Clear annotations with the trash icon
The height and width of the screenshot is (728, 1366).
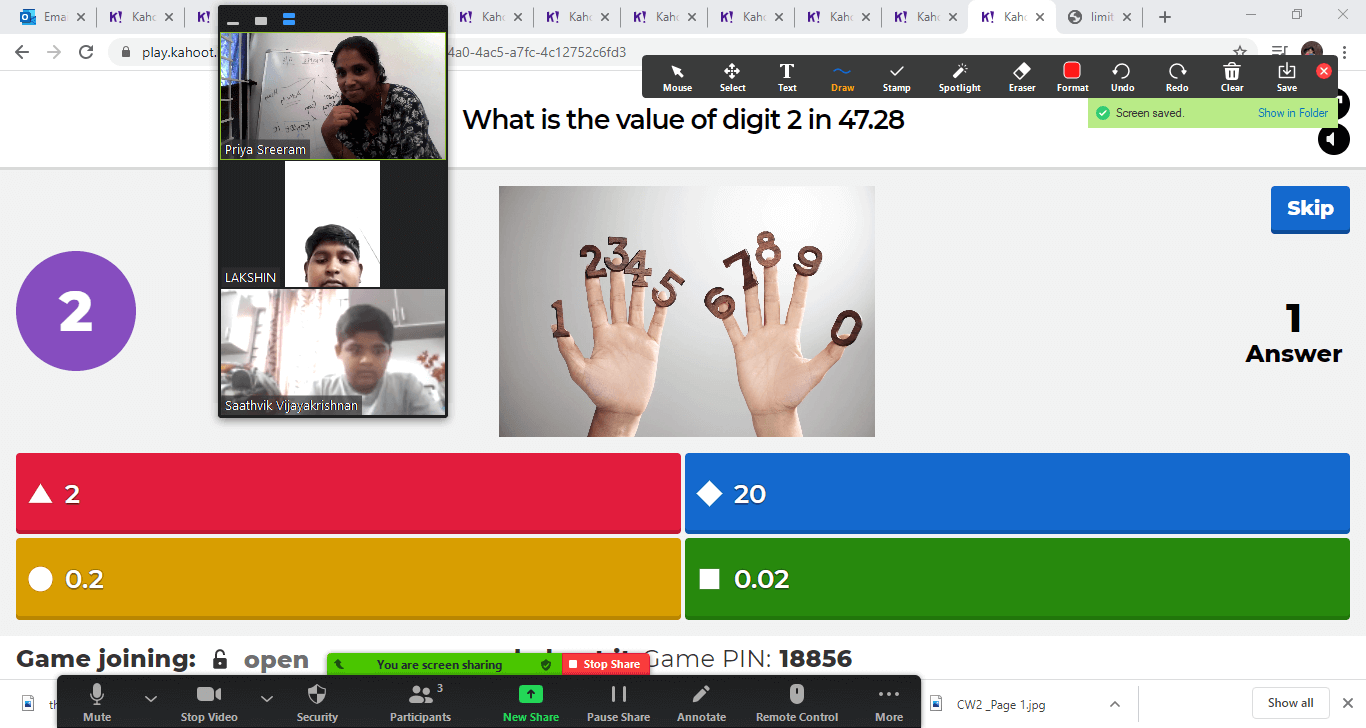1232,76
